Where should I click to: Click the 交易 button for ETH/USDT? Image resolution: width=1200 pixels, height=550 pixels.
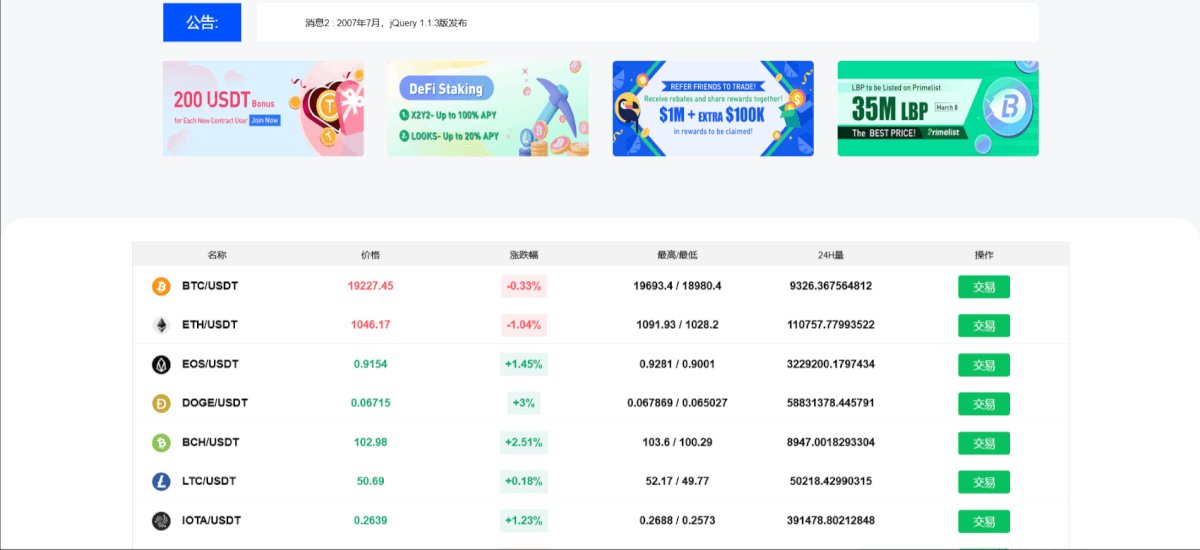click(x=984, y=325)
